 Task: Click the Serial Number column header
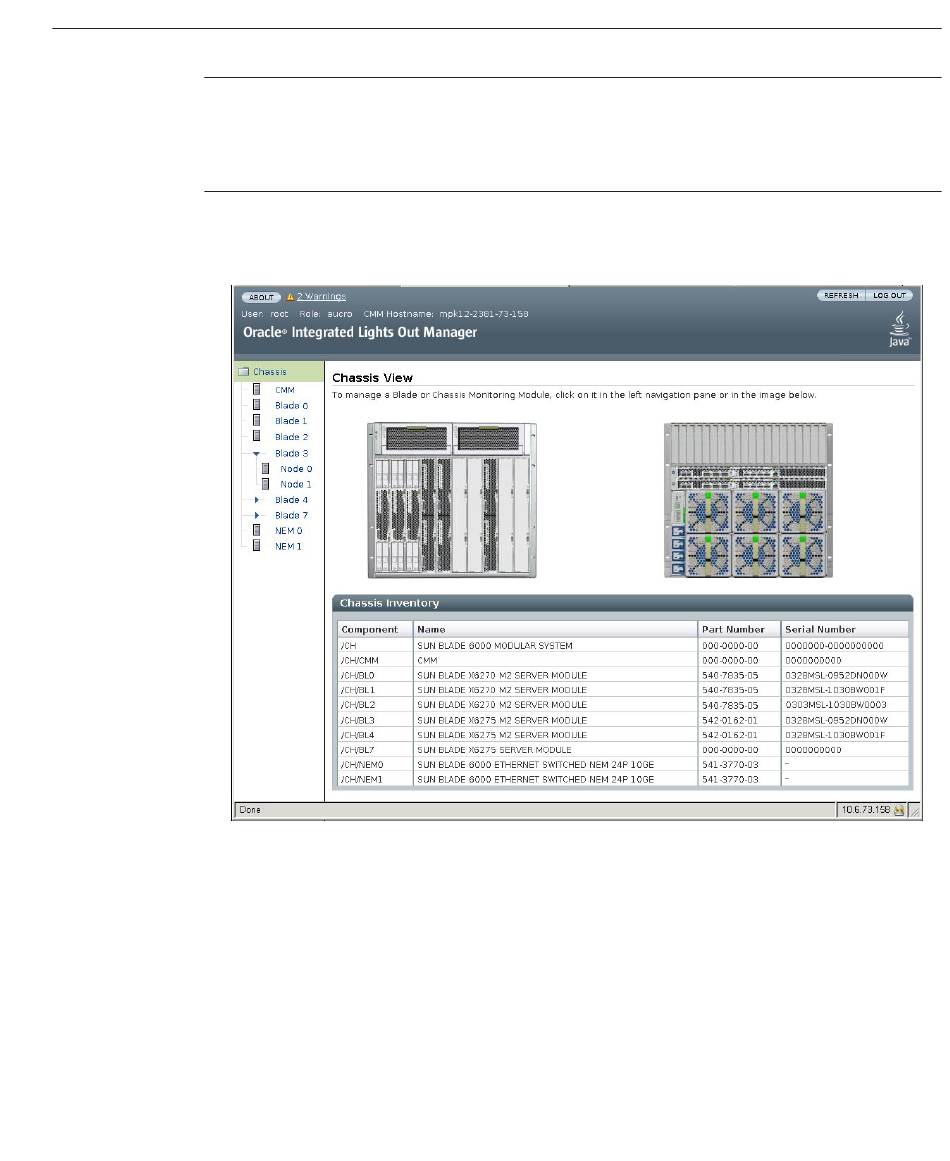[x=845, y=629]
